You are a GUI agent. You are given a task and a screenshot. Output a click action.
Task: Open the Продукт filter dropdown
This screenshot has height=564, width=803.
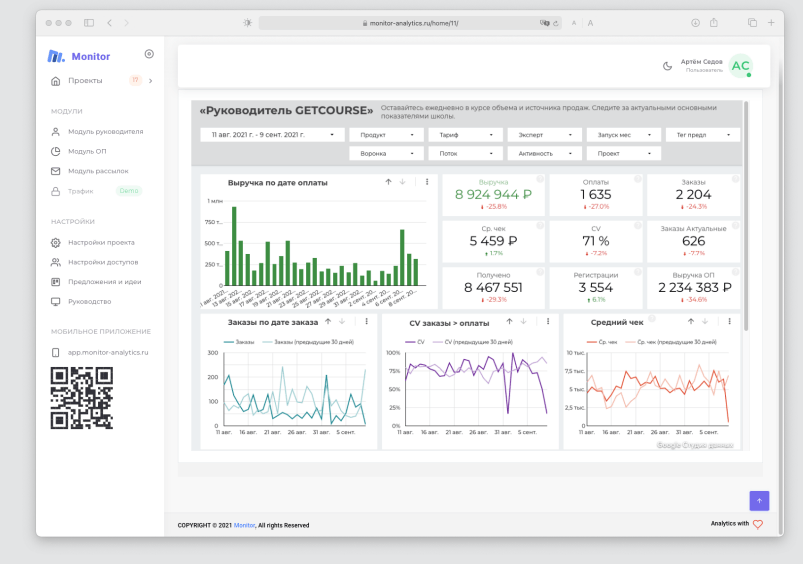385,134
